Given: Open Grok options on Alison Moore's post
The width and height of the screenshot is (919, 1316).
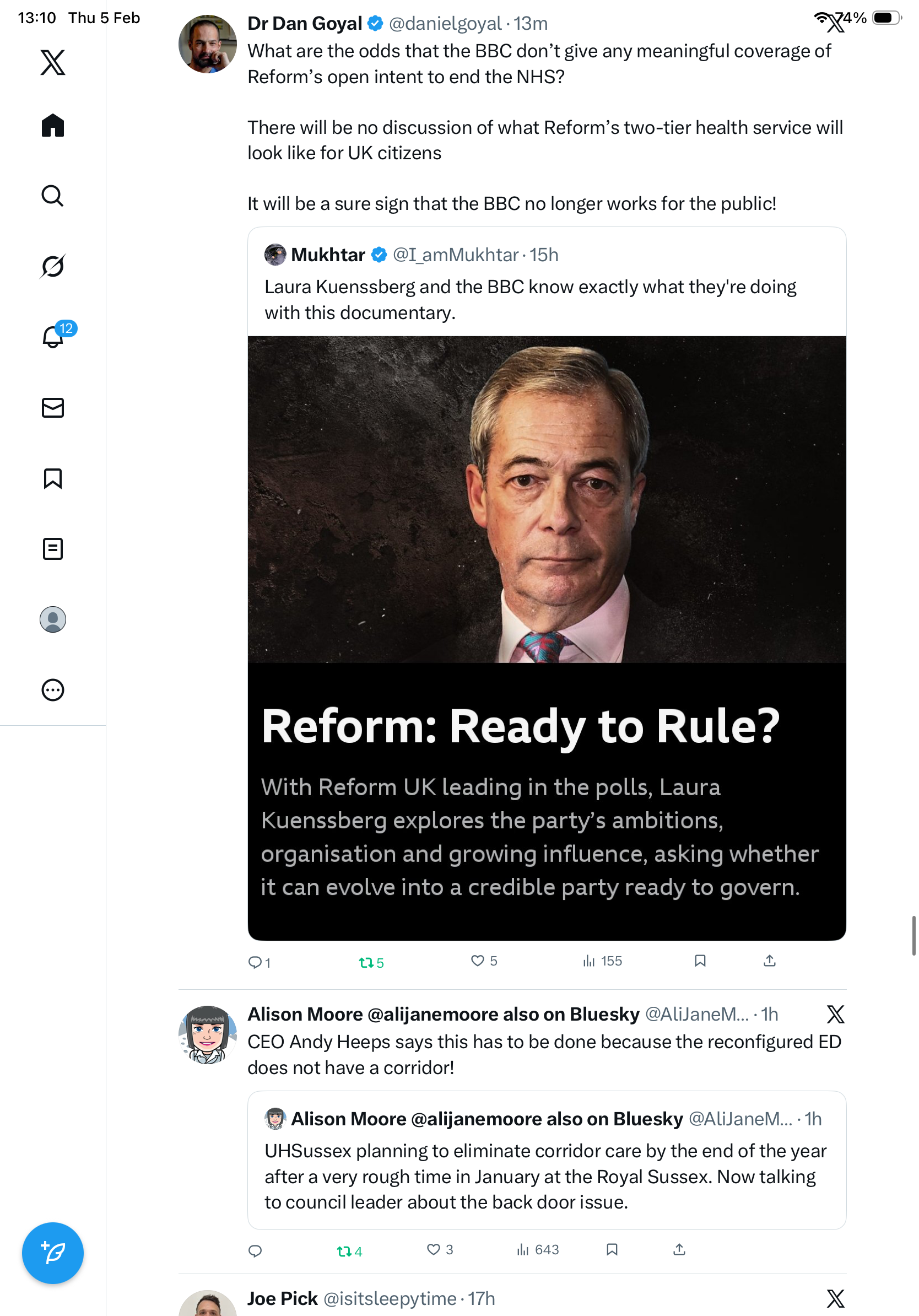Looking at the screenshot, I should (x=835, y=1015).
